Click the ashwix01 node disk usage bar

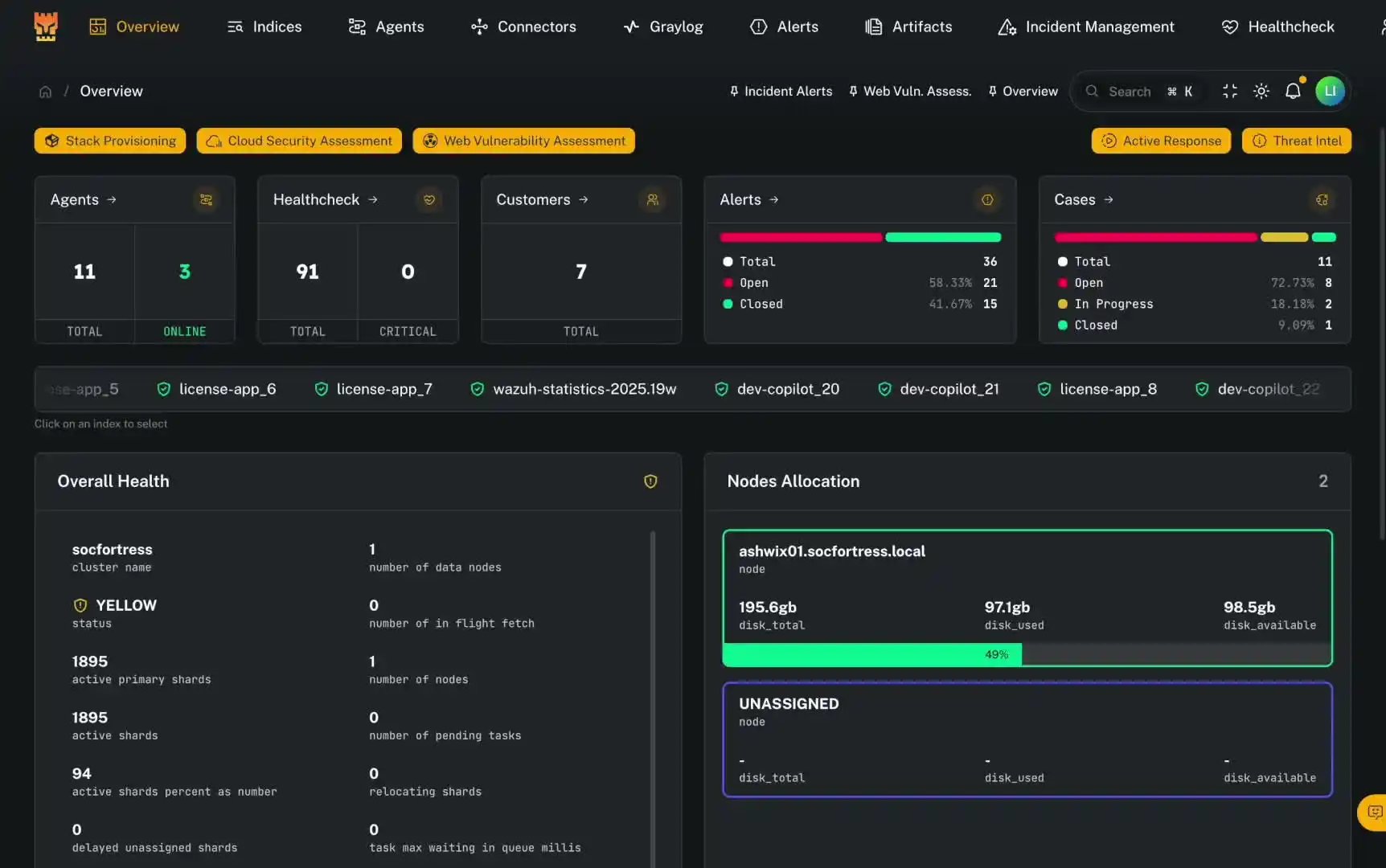click(1027, 654)
